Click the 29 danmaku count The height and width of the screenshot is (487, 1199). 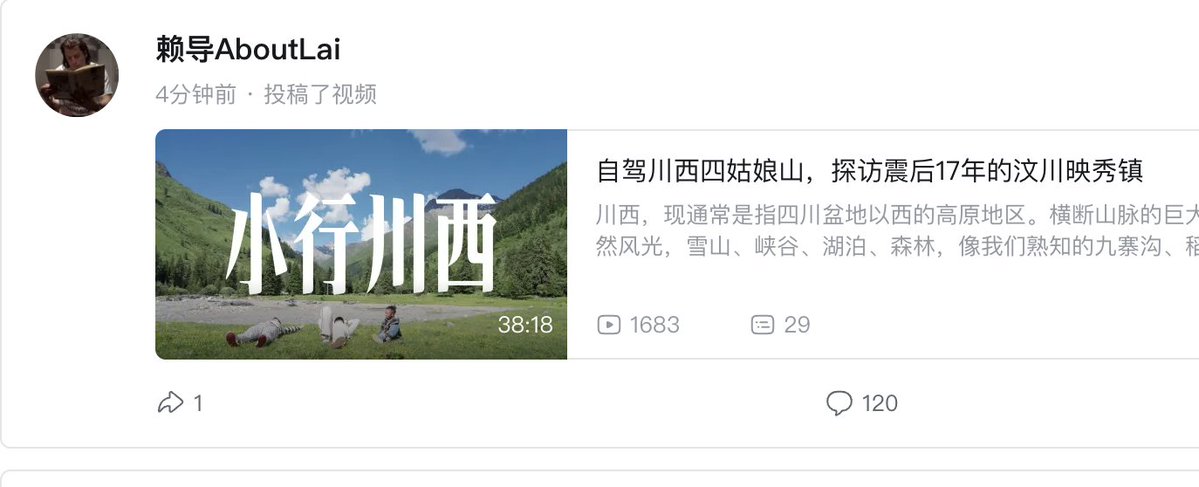tap(797, 325)
